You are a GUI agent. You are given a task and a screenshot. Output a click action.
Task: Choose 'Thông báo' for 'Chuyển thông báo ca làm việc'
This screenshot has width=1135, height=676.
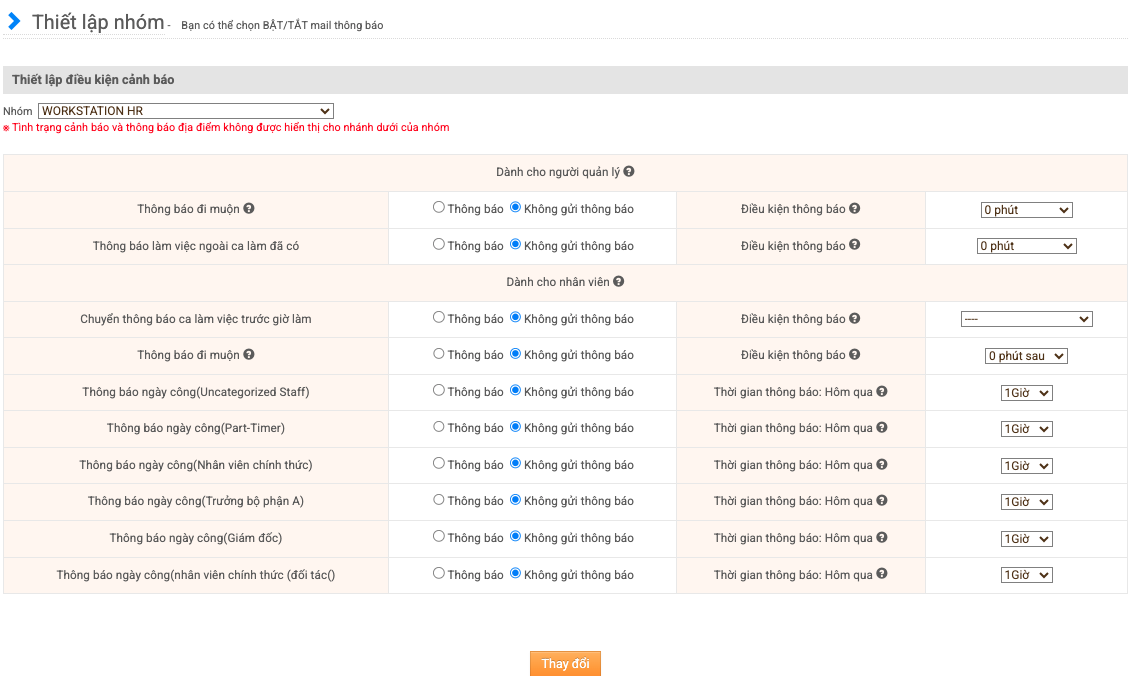coord(439,318)
